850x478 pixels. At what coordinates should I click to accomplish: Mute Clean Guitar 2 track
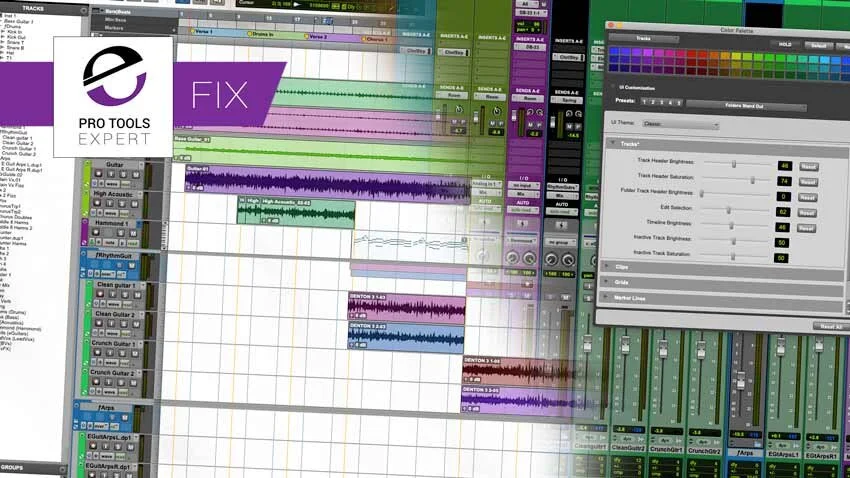(137, 324)
